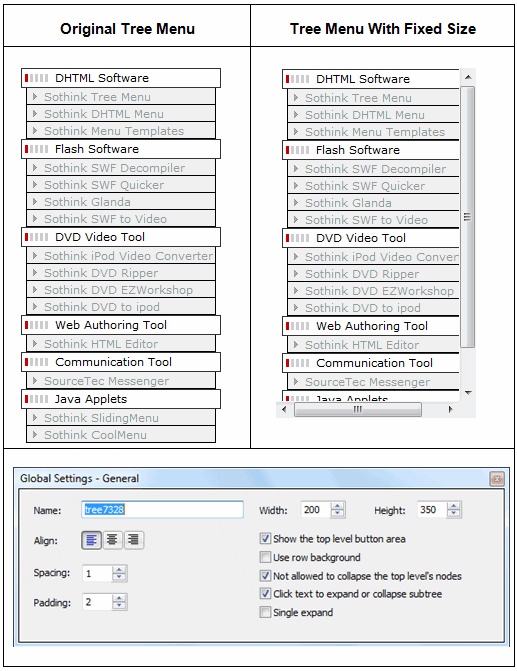Viewport: 517px width, 671px height.
Task: Open Sothink DVD Ripper in the original tree
Action: click(x=121, y=273)
